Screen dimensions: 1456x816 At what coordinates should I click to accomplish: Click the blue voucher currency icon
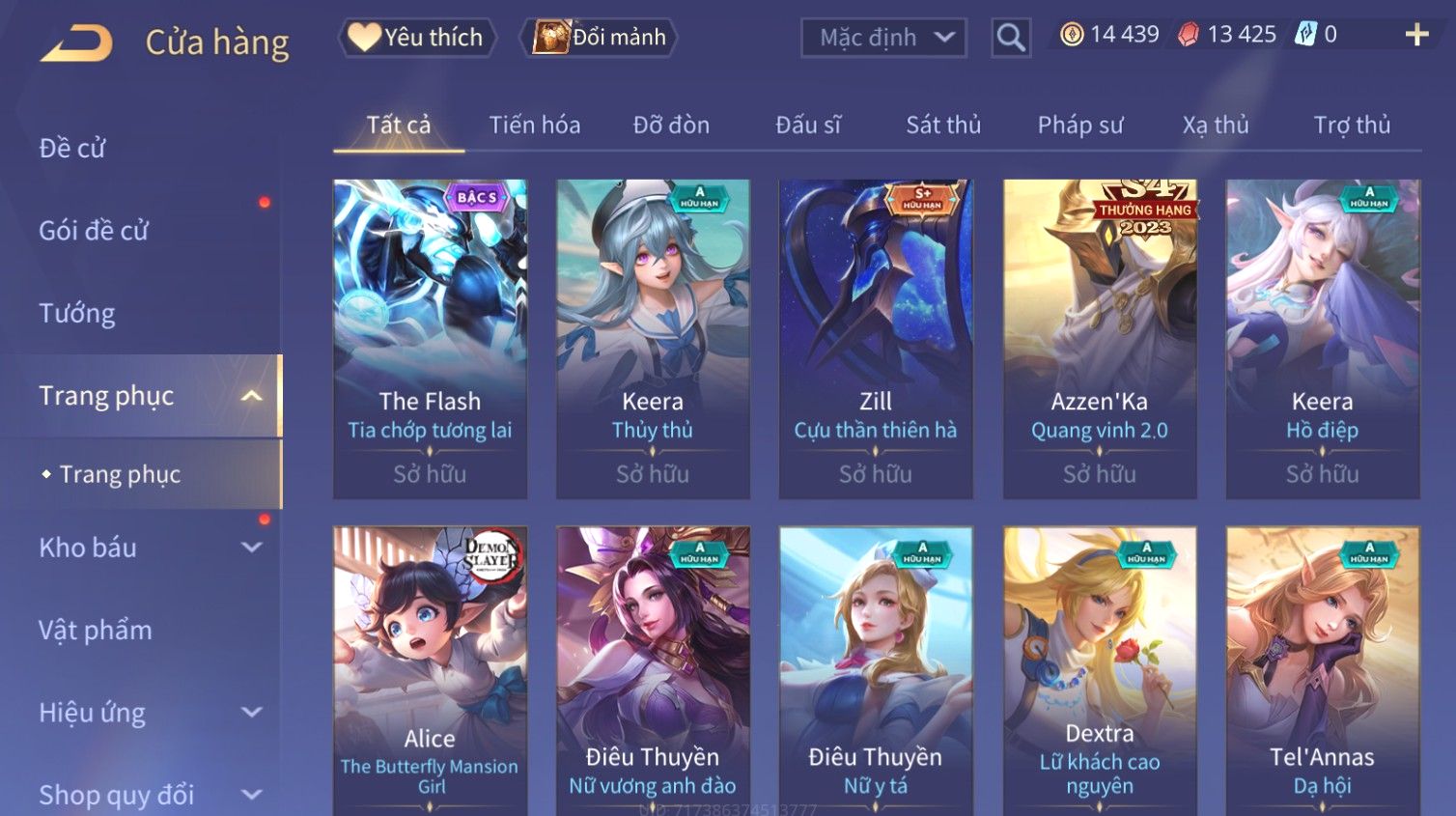coord(1305,34)
